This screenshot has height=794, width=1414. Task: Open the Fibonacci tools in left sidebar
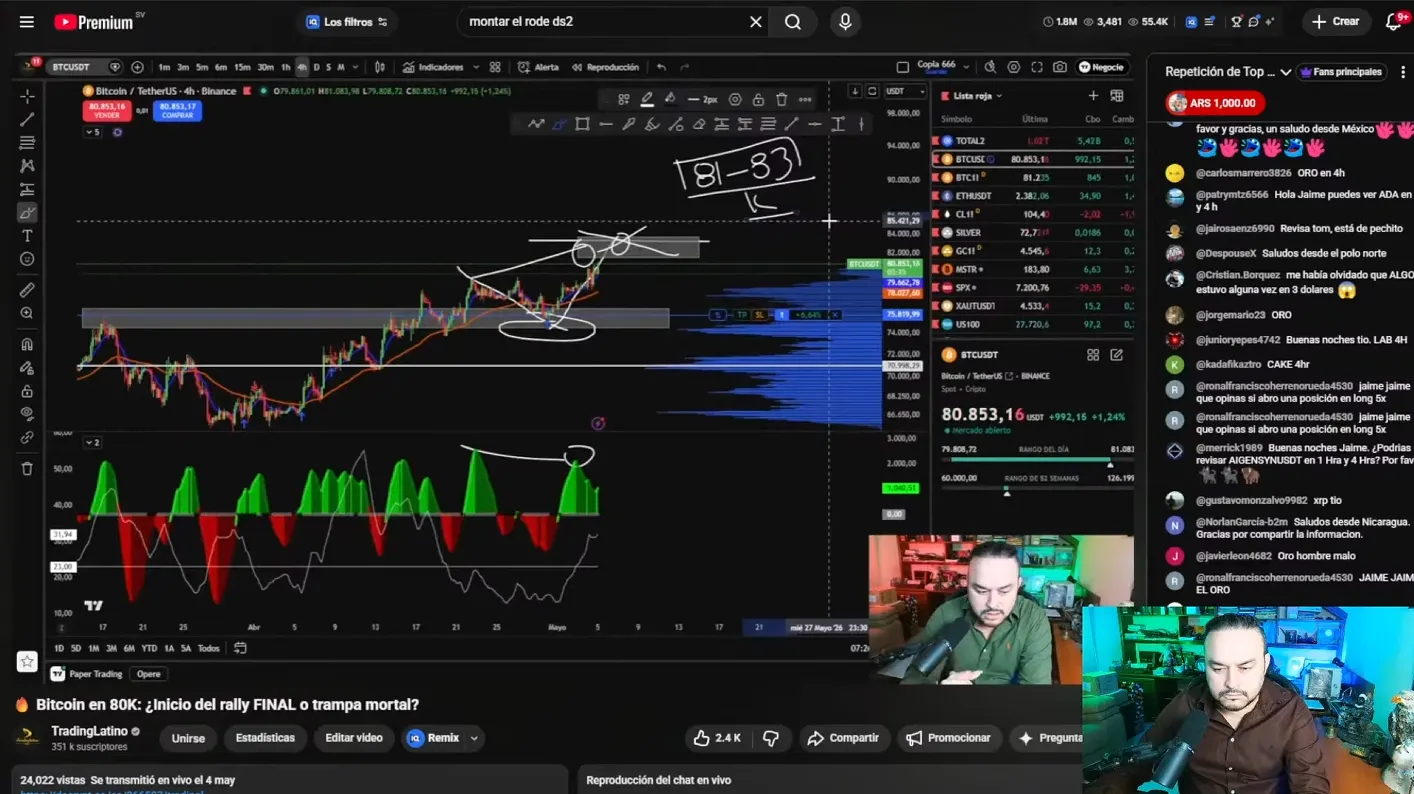coord(27,143)
